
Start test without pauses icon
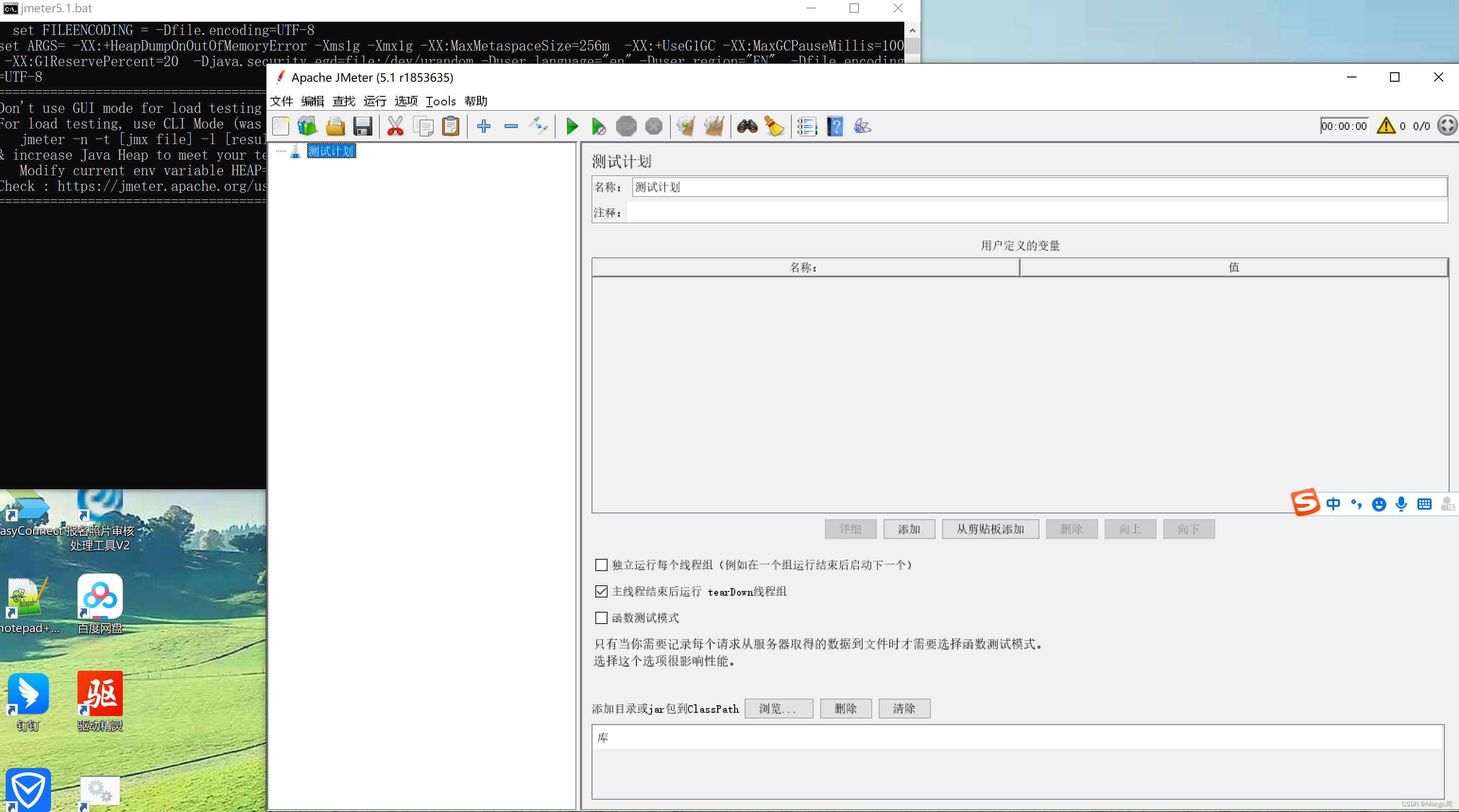(599, 126)
